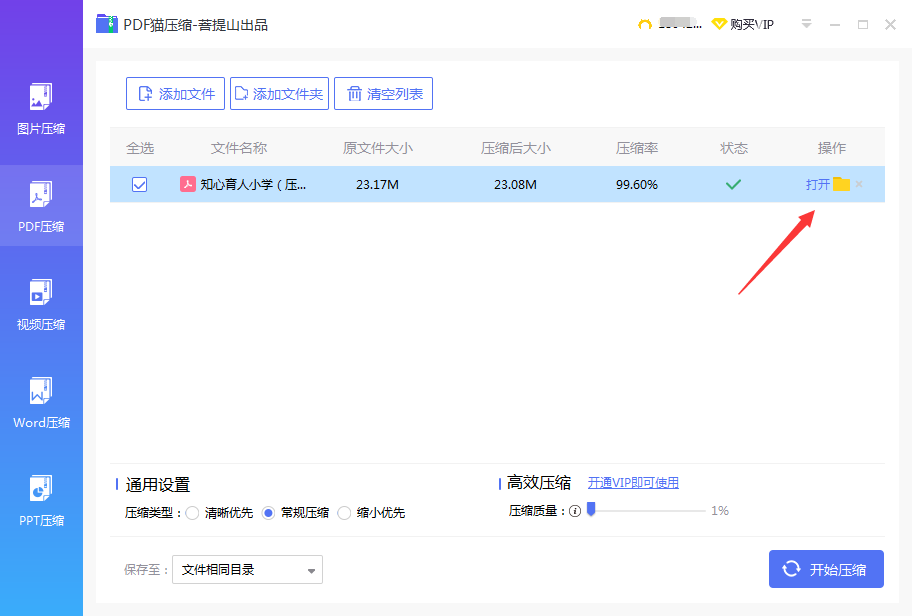
Task: Click the 添加文件 add file button
Action: (x=175, y=94)
